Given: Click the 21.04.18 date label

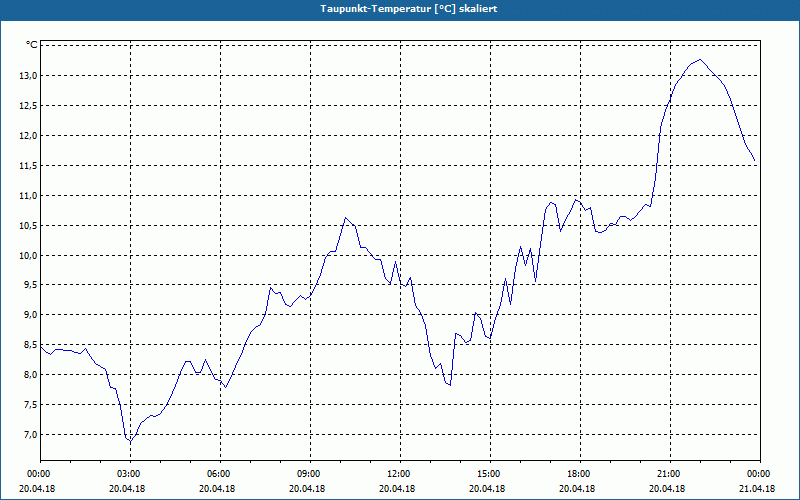Looking at the screenshot, I should click(x=757, y=489).
